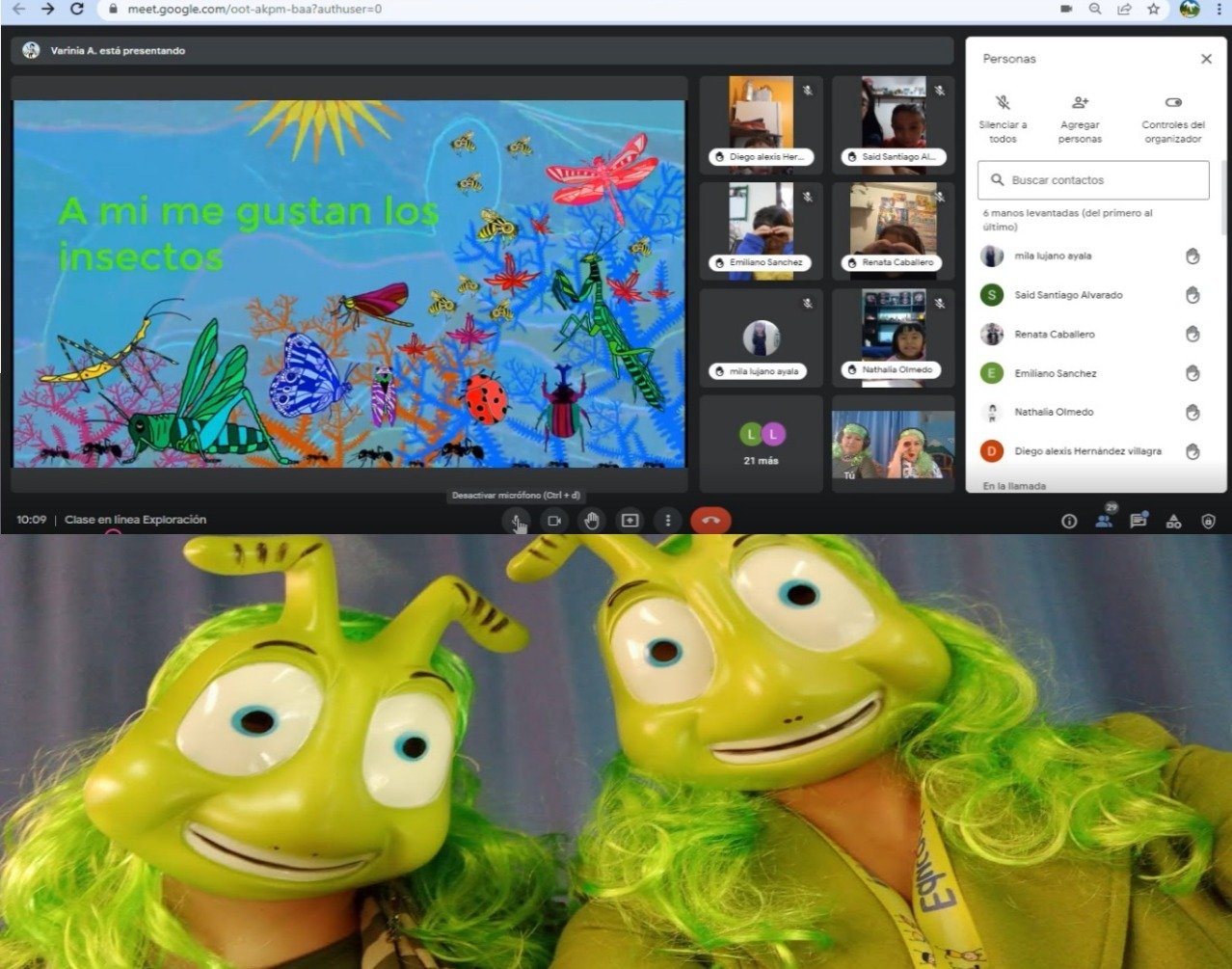Click Silenciar a todos

(1003, 118)
